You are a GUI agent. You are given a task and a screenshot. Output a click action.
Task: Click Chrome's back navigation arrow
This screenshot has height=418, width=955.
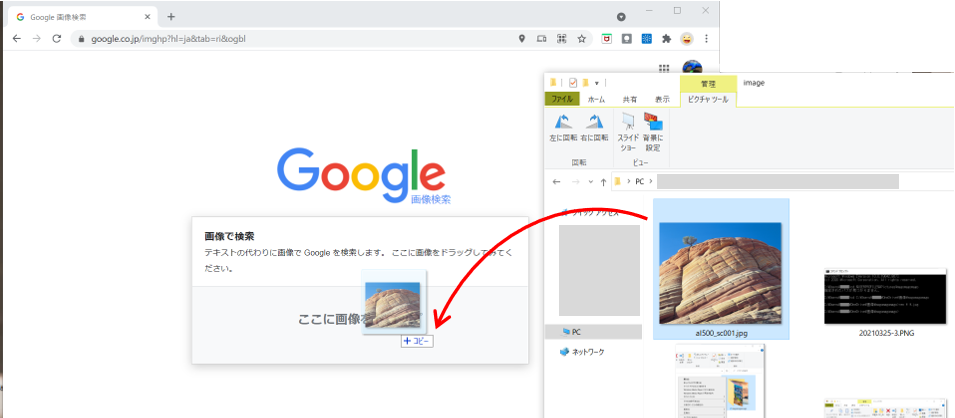(16, 38)
